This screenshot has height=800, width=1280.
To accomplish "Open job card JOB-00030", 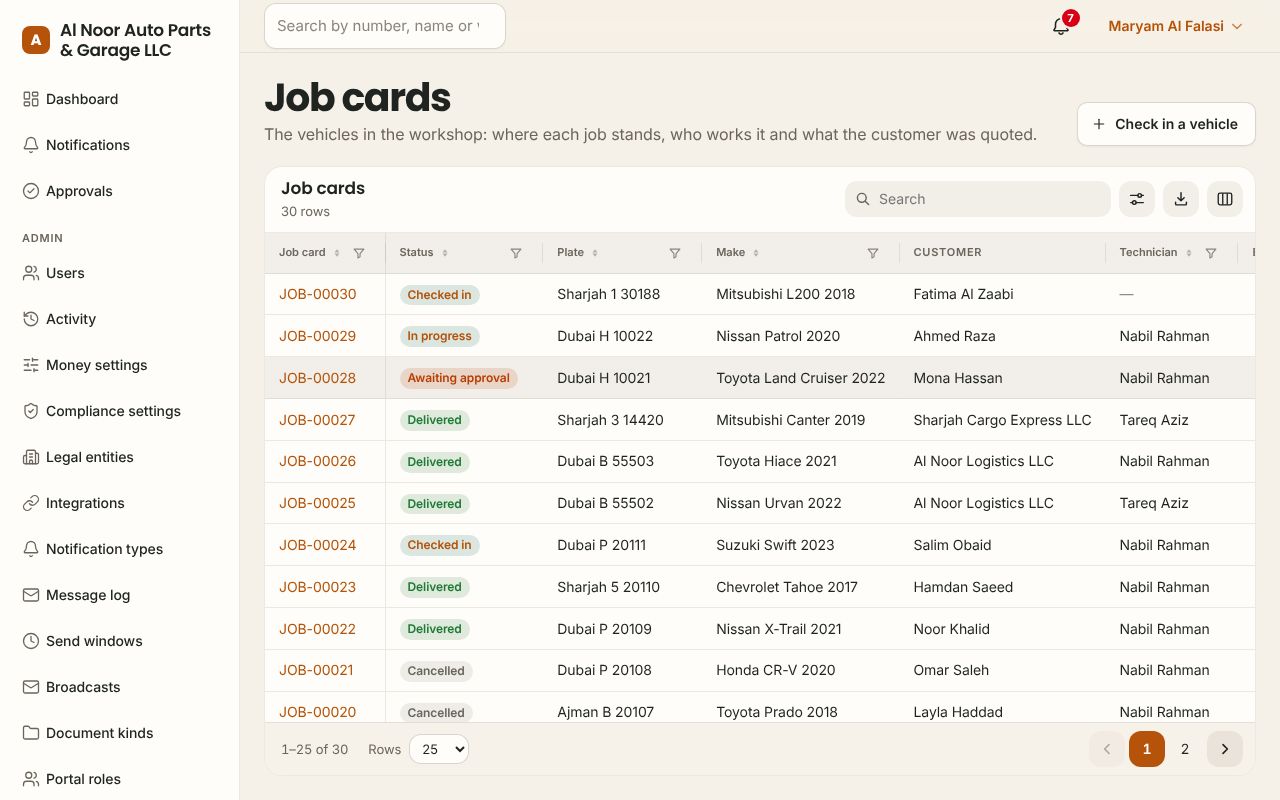I will 318,294.
